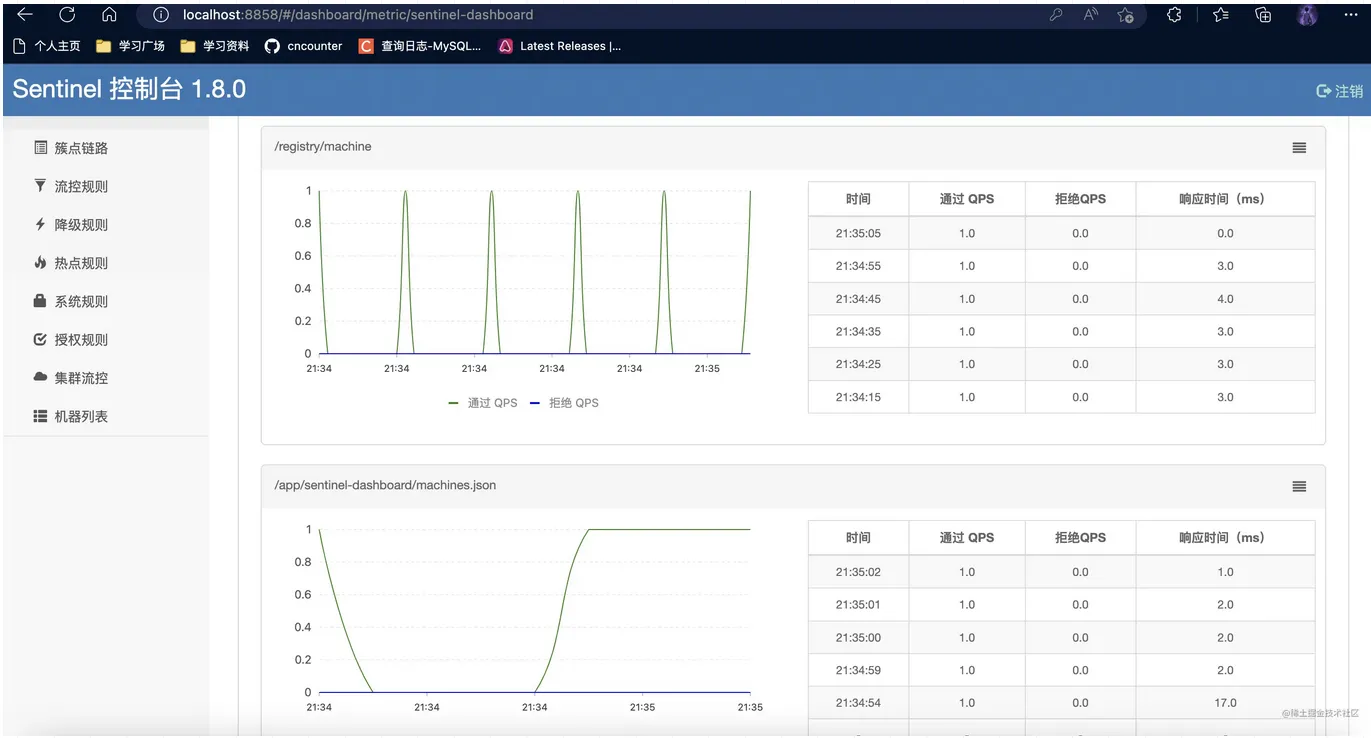Click the 热点规则 flame icon
This screenshot has height=738, width=1371.
click(x=40, y=263)
